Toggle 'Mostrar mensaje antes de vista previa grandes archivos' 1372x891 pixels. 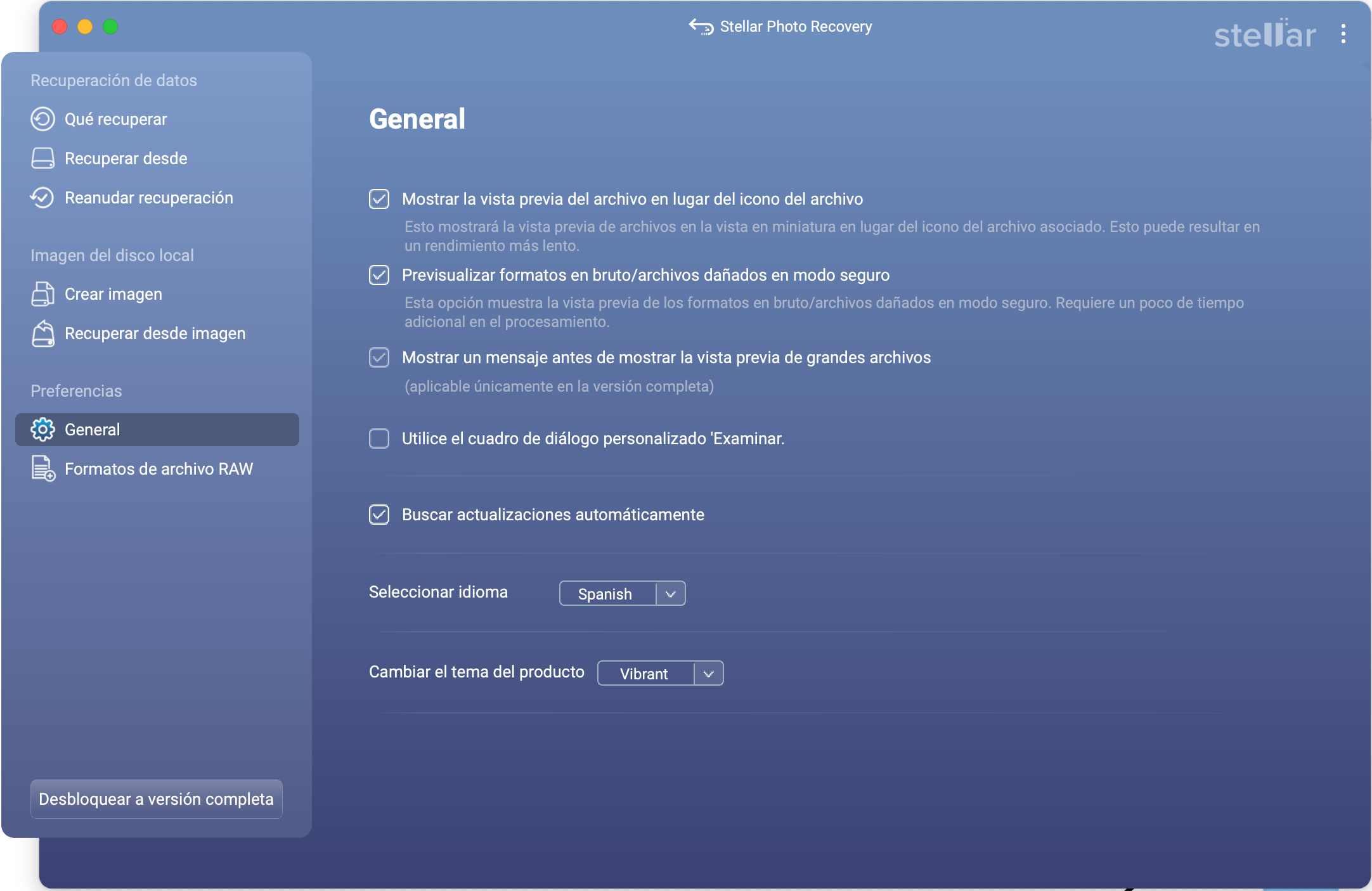click(379, 357)
